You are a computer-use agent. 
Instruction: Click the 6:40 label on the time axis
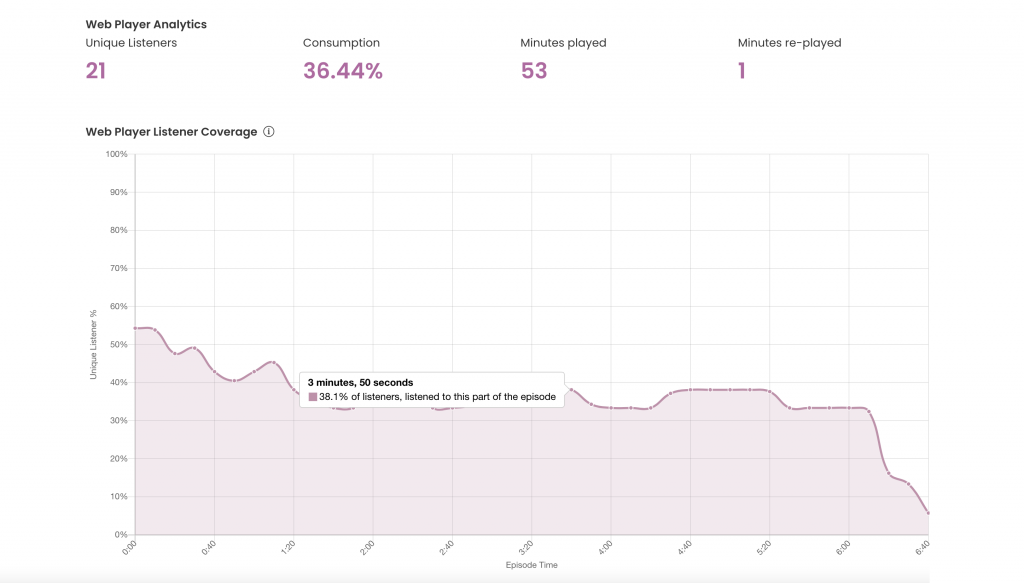pos(921,547)
